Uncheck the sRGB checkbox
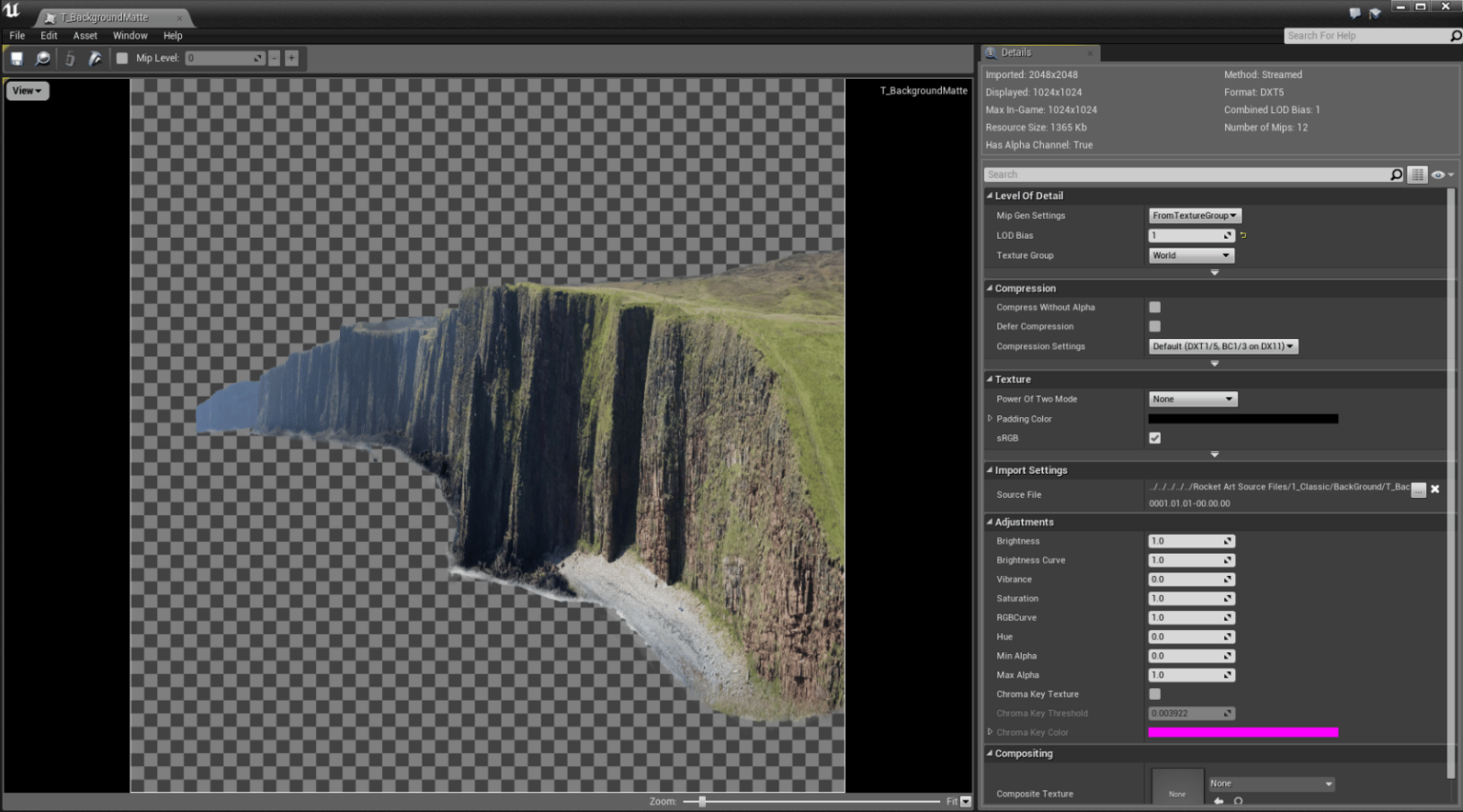The image size is (1463, 812). pyautogui.click(x=1154, y=438)
